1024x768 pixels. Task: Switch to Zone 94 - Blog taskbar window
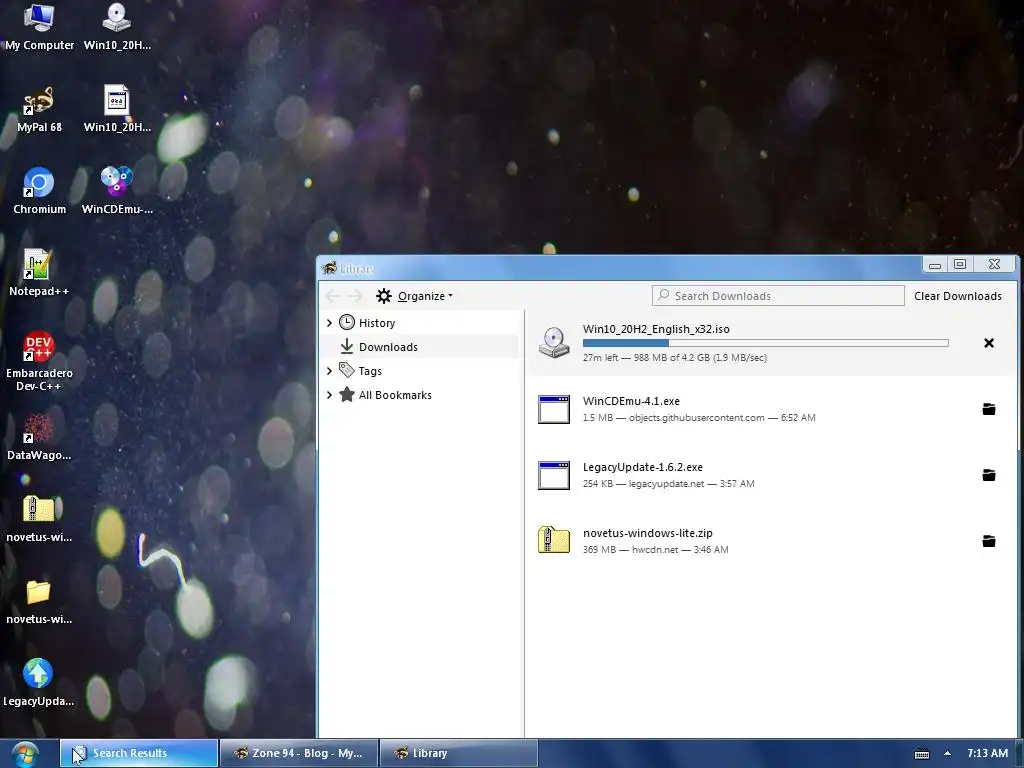click(x=299, y=753)
